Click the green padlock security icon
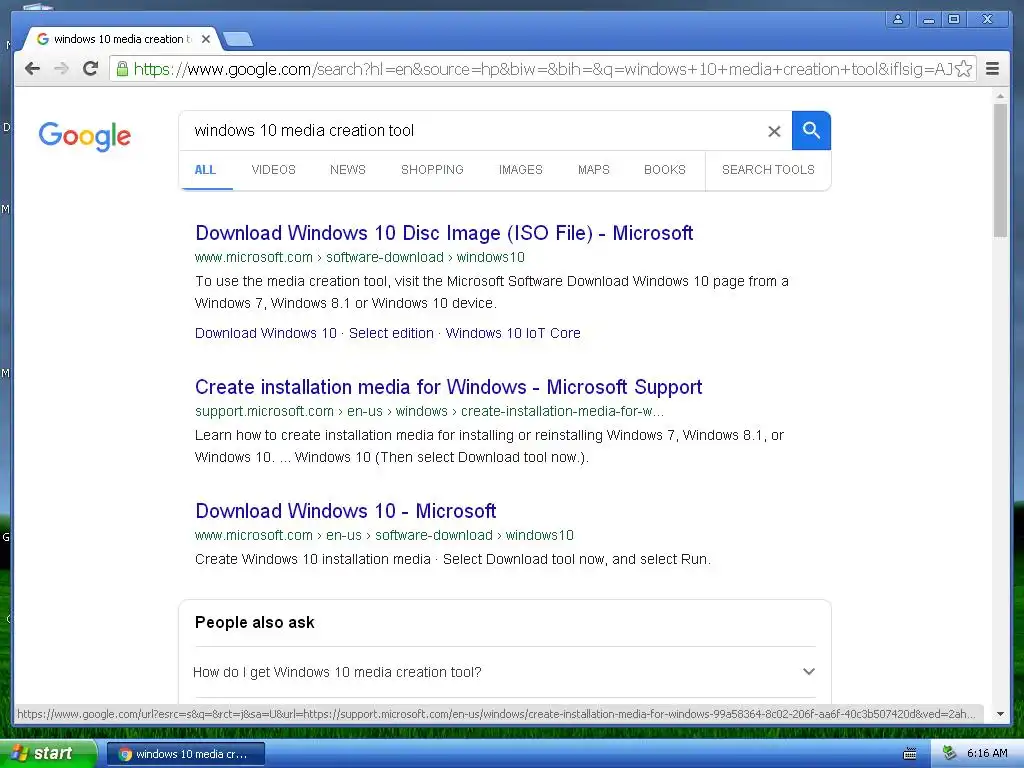Viewport: 1024px width, 768px height. [122, 69]
